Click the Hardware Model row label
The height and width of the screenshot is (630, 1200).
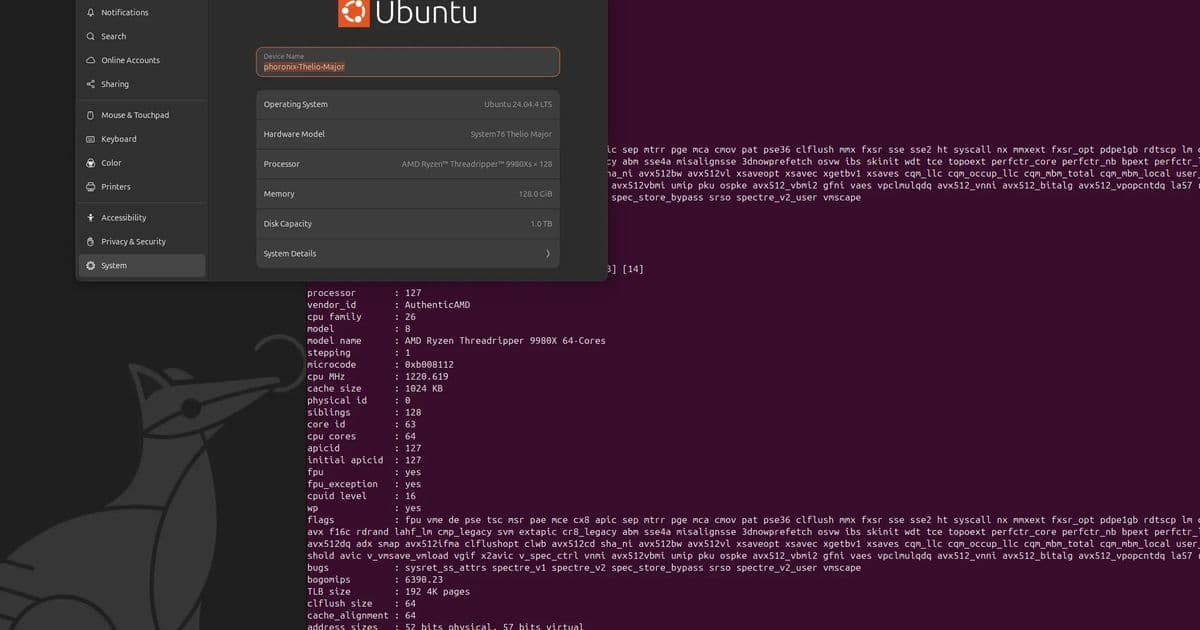click(x=294, y=134)
